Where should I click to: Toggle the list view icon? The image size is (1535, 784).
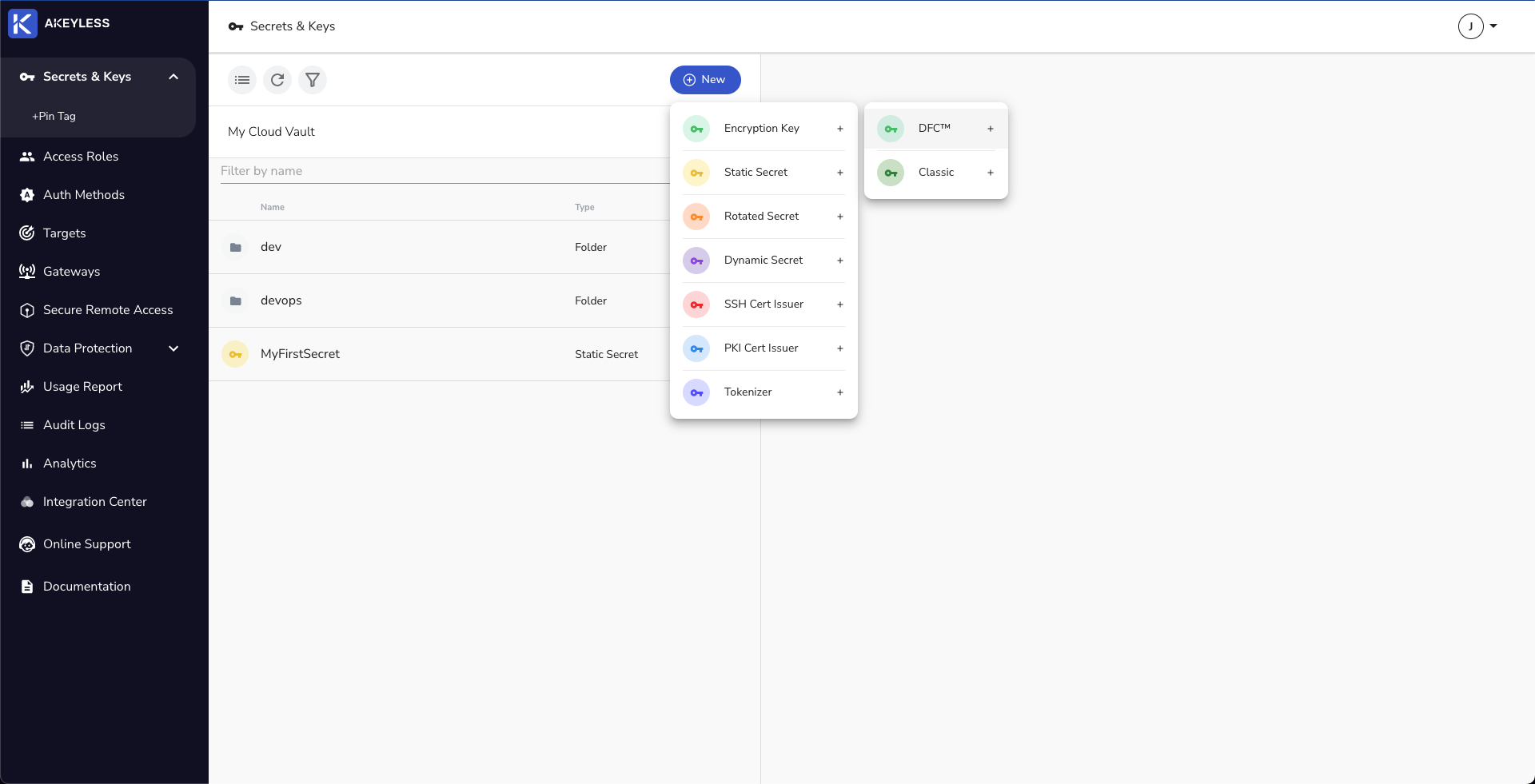tap(242, 80)
